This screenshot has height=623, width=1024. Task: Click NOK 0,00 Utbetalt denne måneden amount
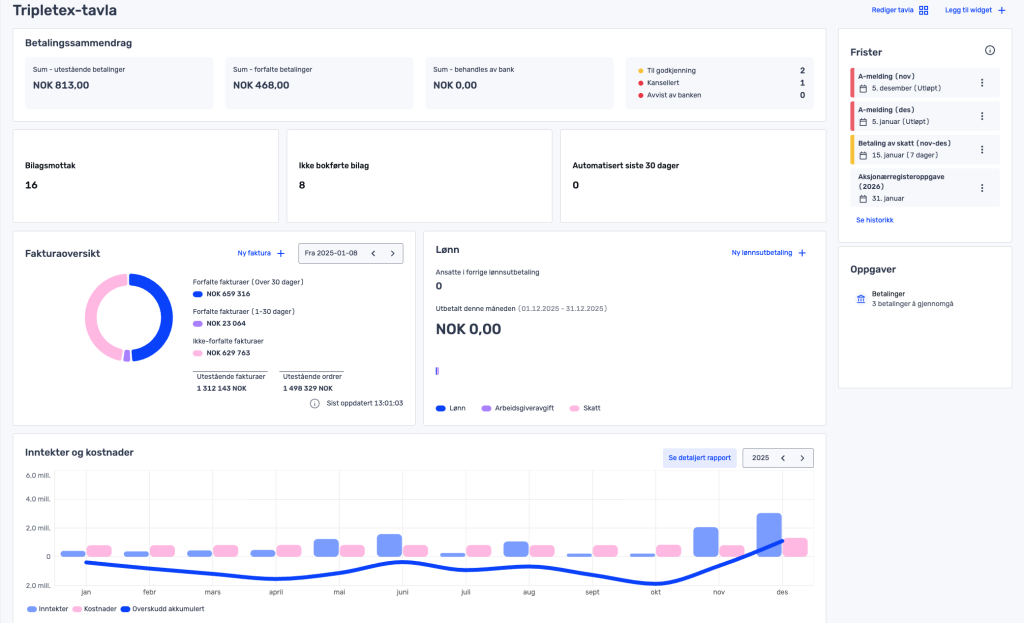pos(468,329)
